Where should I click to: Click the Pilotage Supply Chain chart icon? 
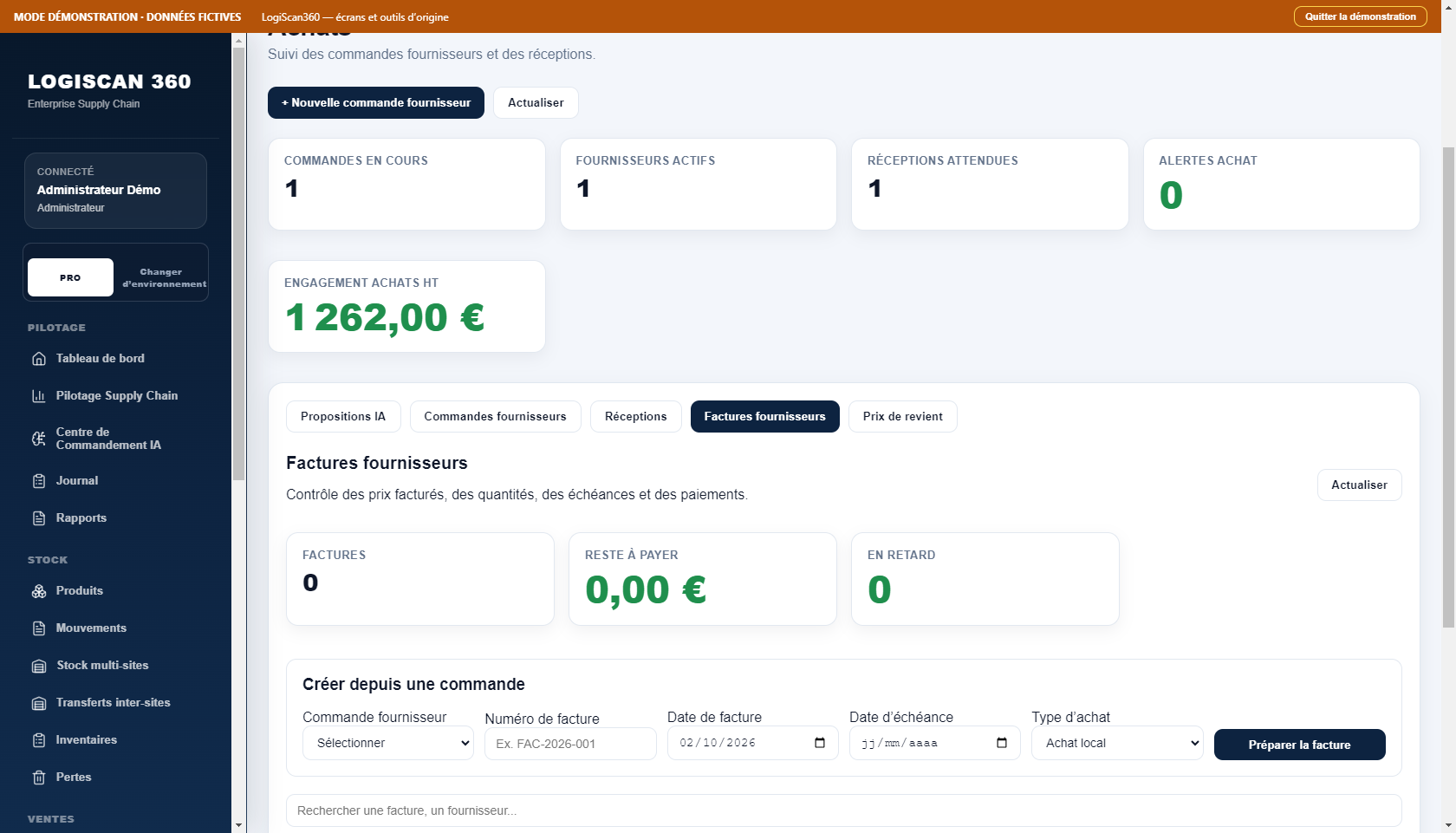(39, 396)
